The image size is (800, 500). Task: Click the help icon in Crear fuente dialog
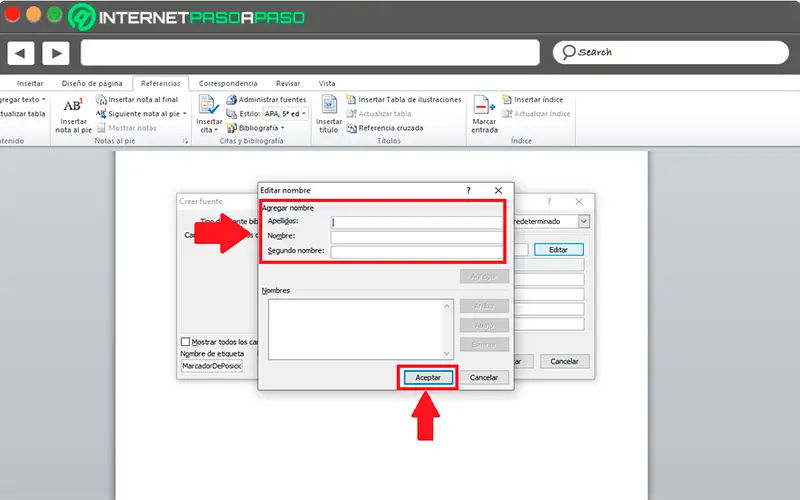549,202
